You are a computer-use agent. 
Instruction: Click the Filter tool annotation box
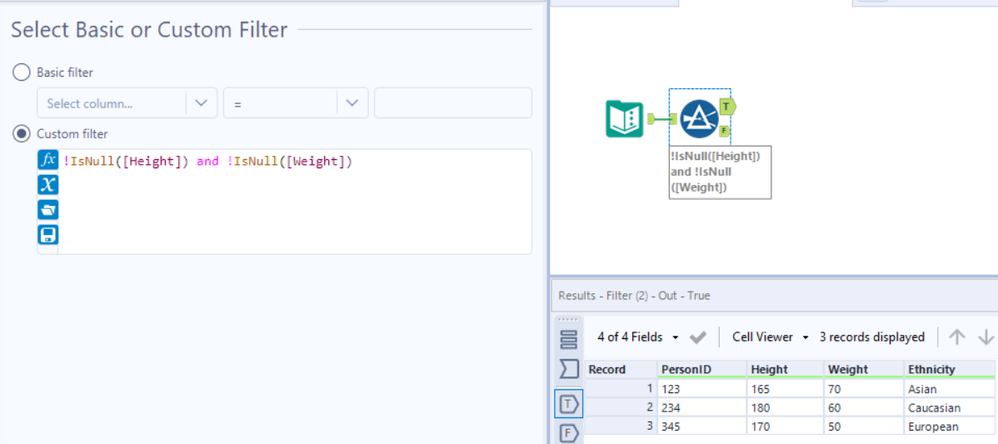720,172
